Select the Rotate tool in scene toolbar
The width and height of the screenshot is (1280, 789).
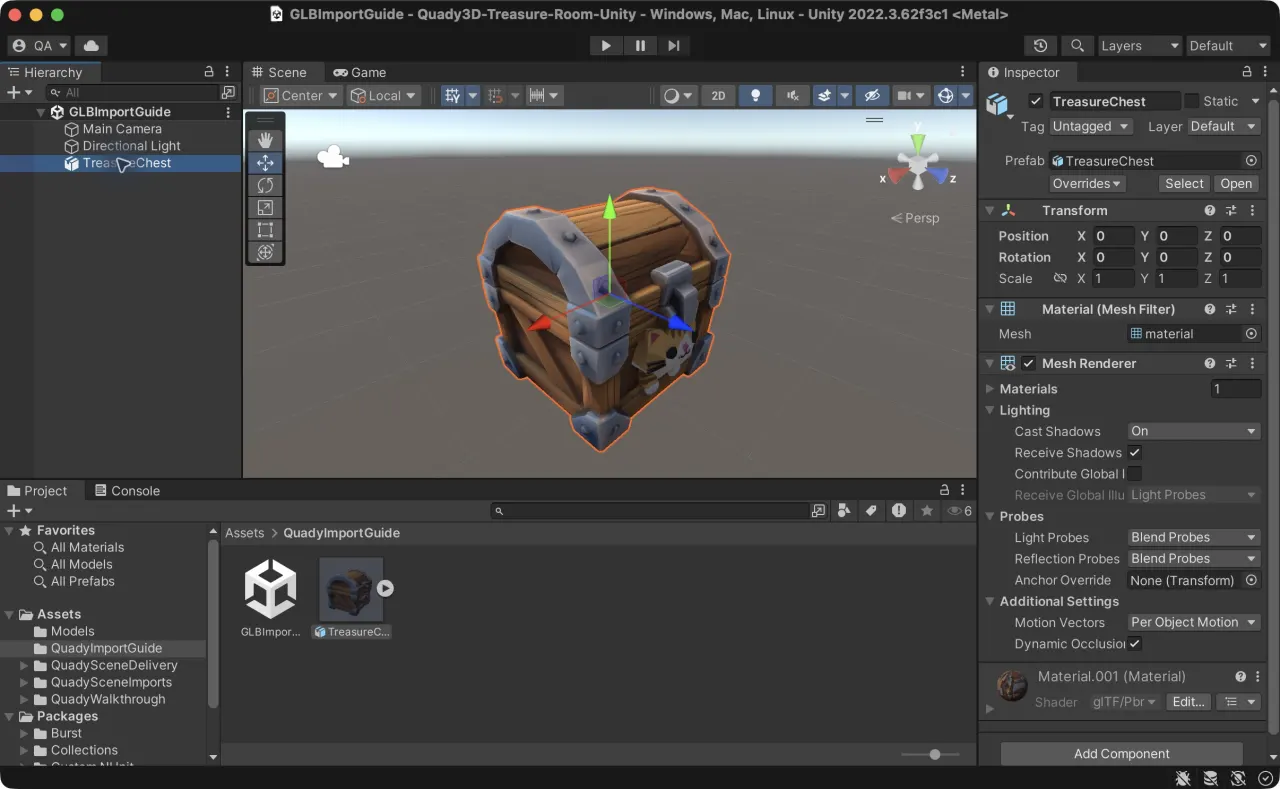click(x=265, y=185)
